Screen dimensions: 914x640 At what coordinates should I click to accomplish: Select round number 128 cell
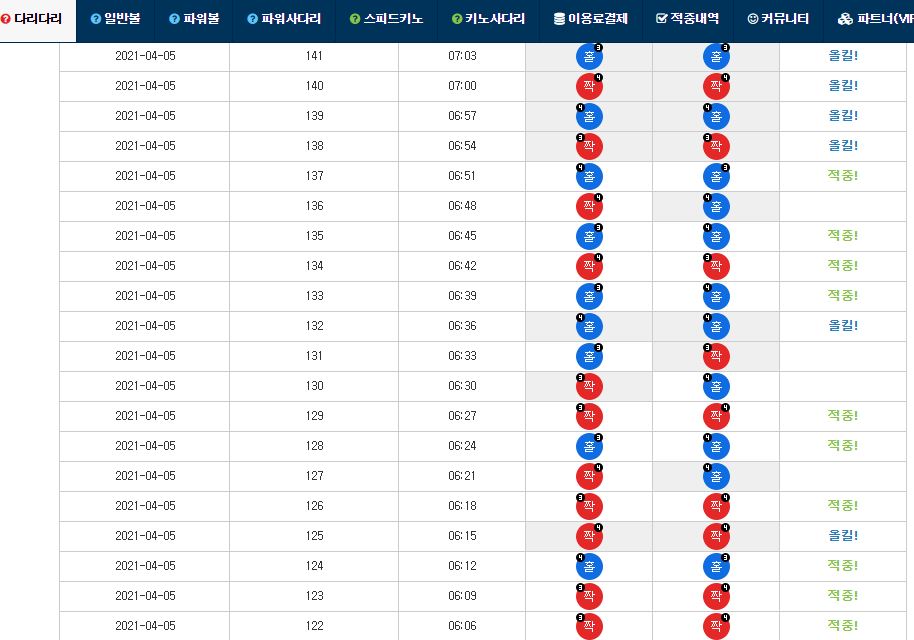point(314,446)
